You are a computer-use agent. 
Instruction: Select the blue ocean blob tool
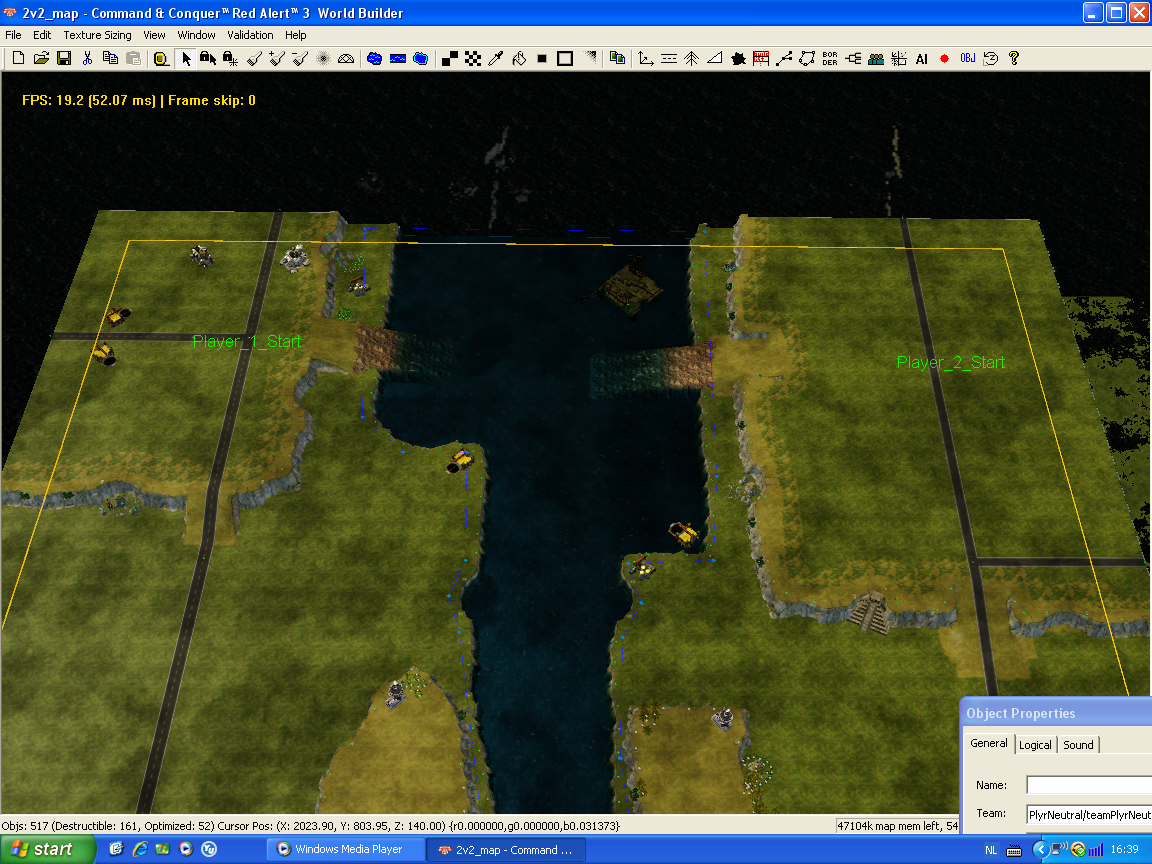pyautogui.click(x=420, y=58)
